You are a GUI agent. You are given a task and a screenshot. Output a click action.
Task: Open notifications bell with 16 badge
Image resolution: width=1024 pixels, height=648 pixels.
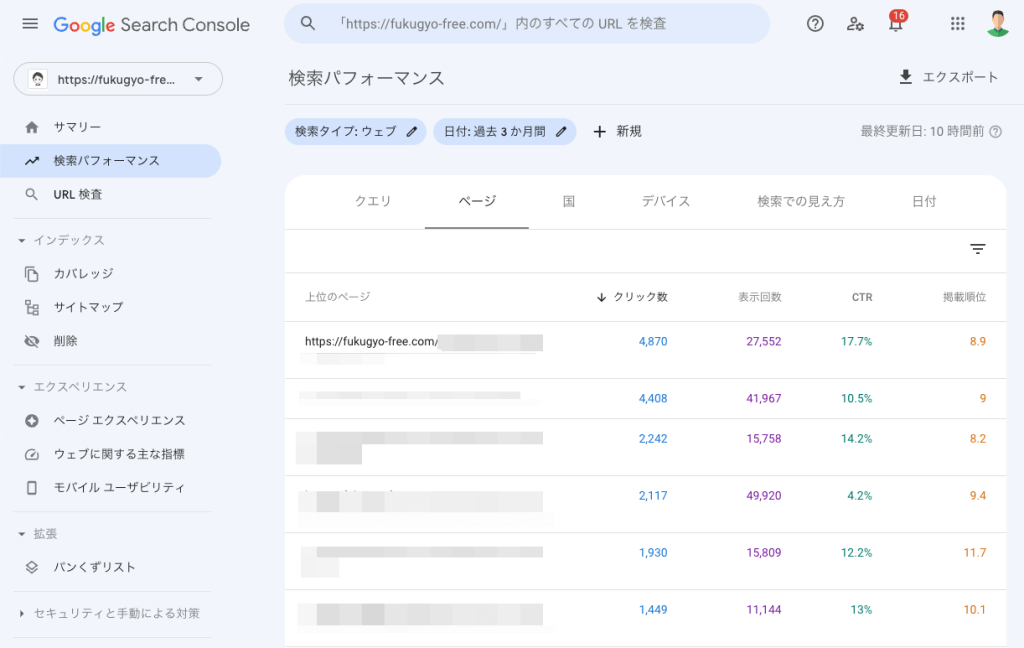896,22
